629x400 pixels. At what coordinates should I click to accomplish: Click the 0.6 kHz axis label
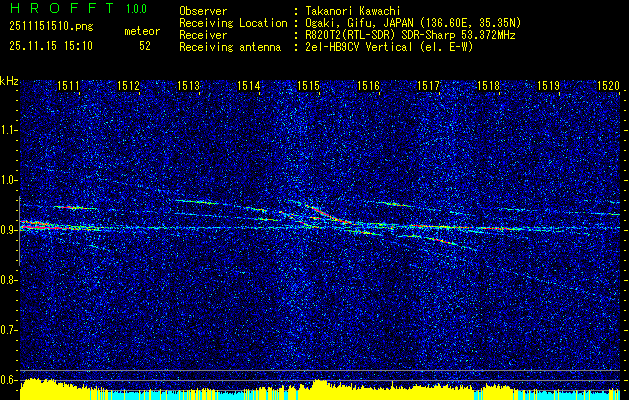coord(8,380)
